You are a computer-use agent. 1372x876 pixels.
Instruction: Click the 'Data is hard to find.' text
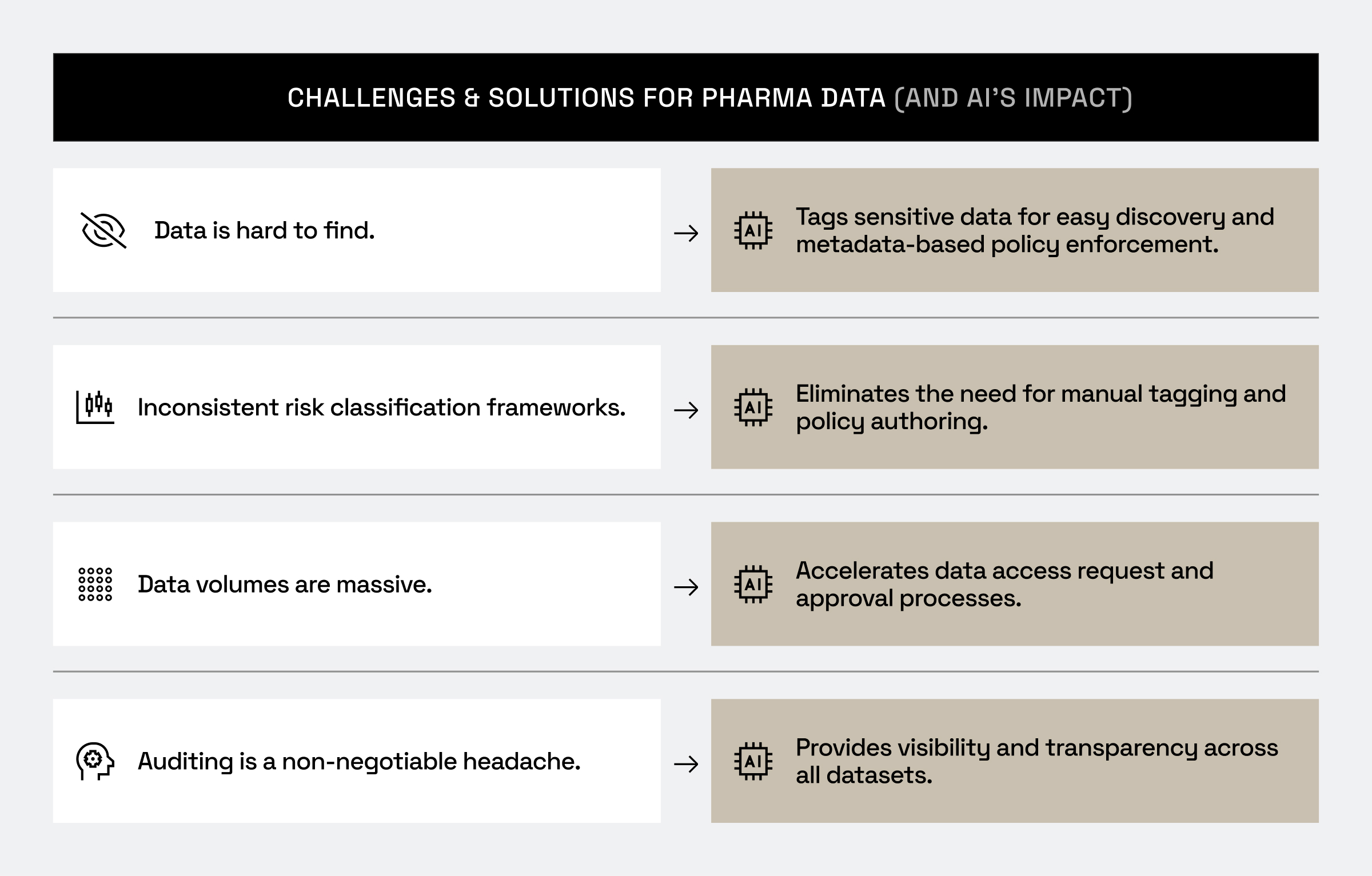point(264,230)
